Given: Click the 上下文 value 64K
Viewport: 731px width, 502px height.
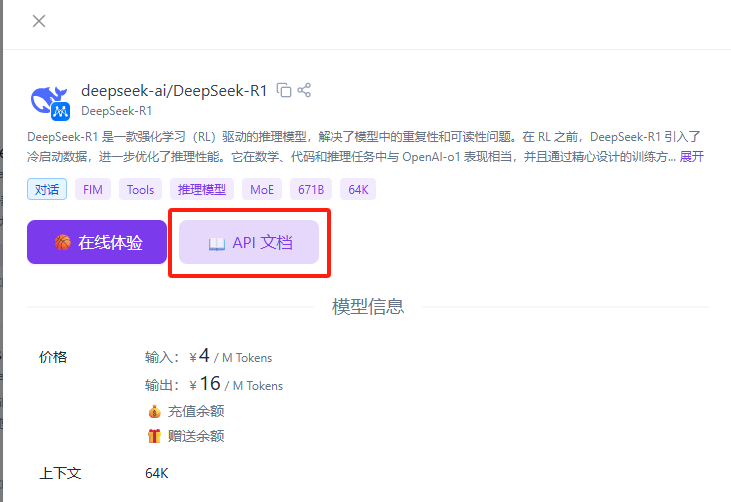Looking at the screenshot, I should (x=157, y=474).
